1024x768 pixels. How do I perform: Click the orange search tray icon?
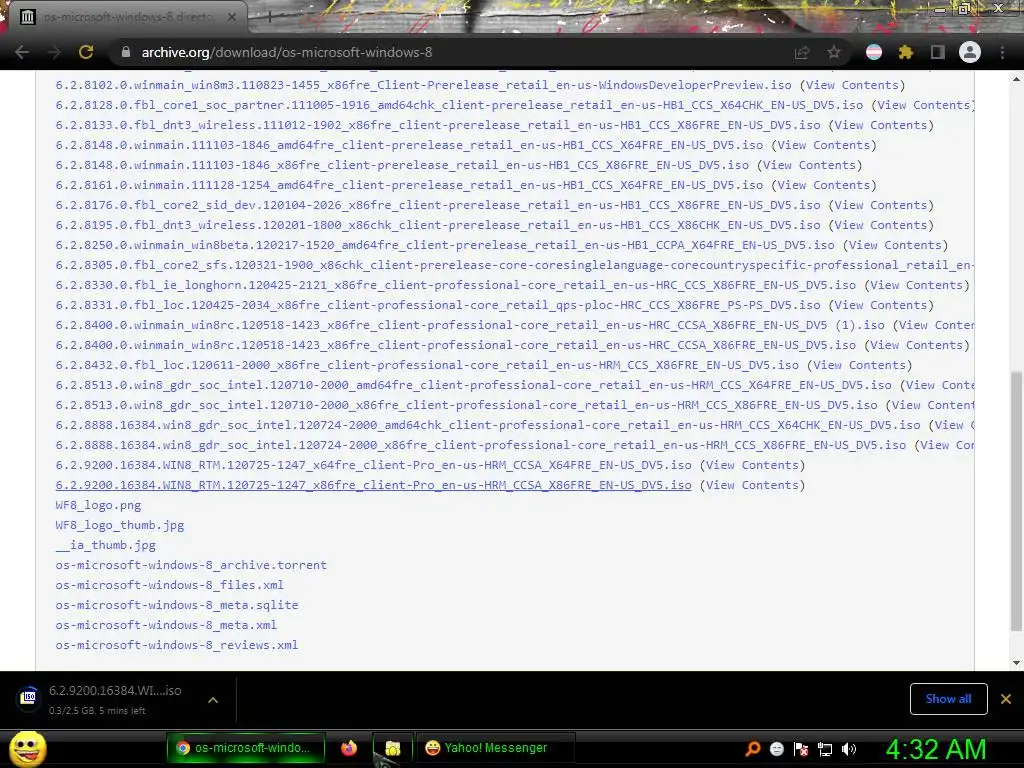[x=753, y=748]
